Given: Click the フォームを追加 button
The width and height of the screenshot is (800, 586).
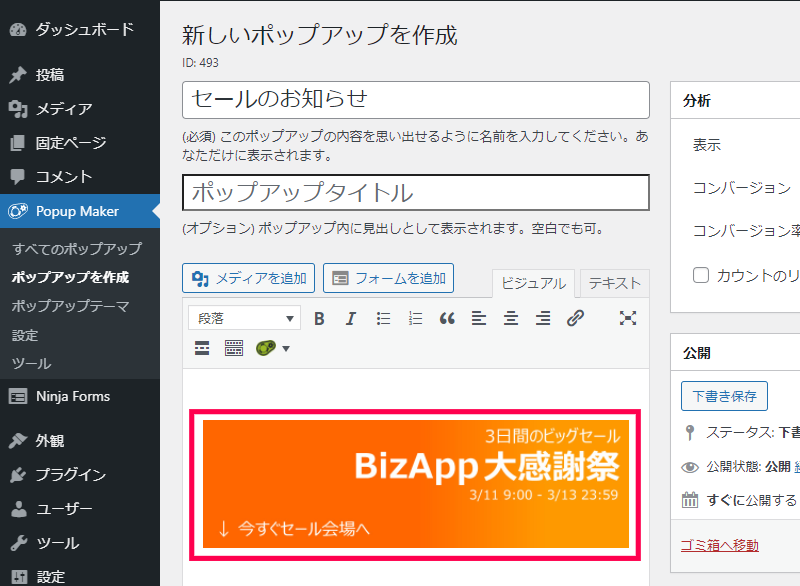Looking at the screenshot, I should pos(388,278).
